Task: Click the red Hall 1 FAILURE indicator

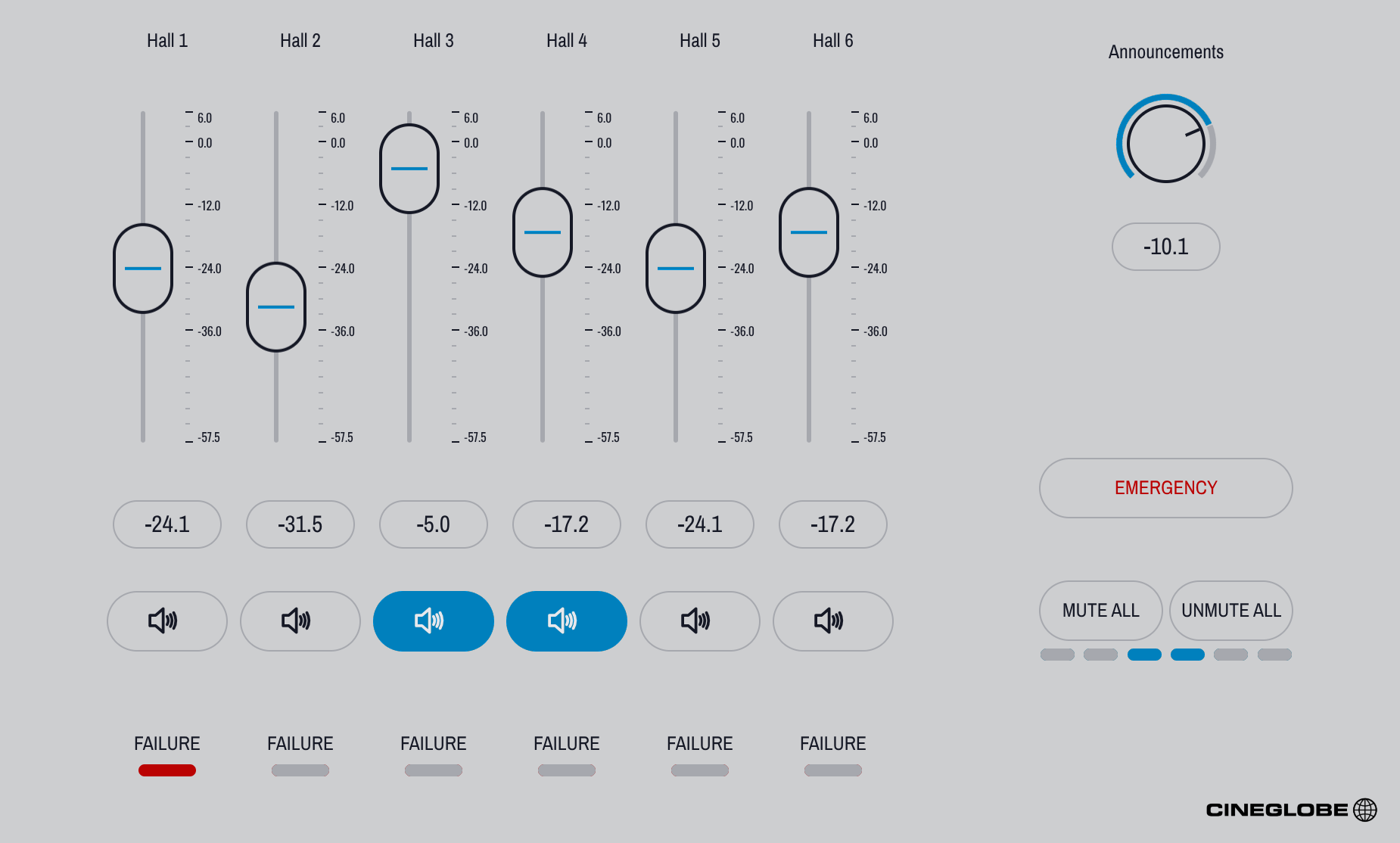Action: point(166,770)
